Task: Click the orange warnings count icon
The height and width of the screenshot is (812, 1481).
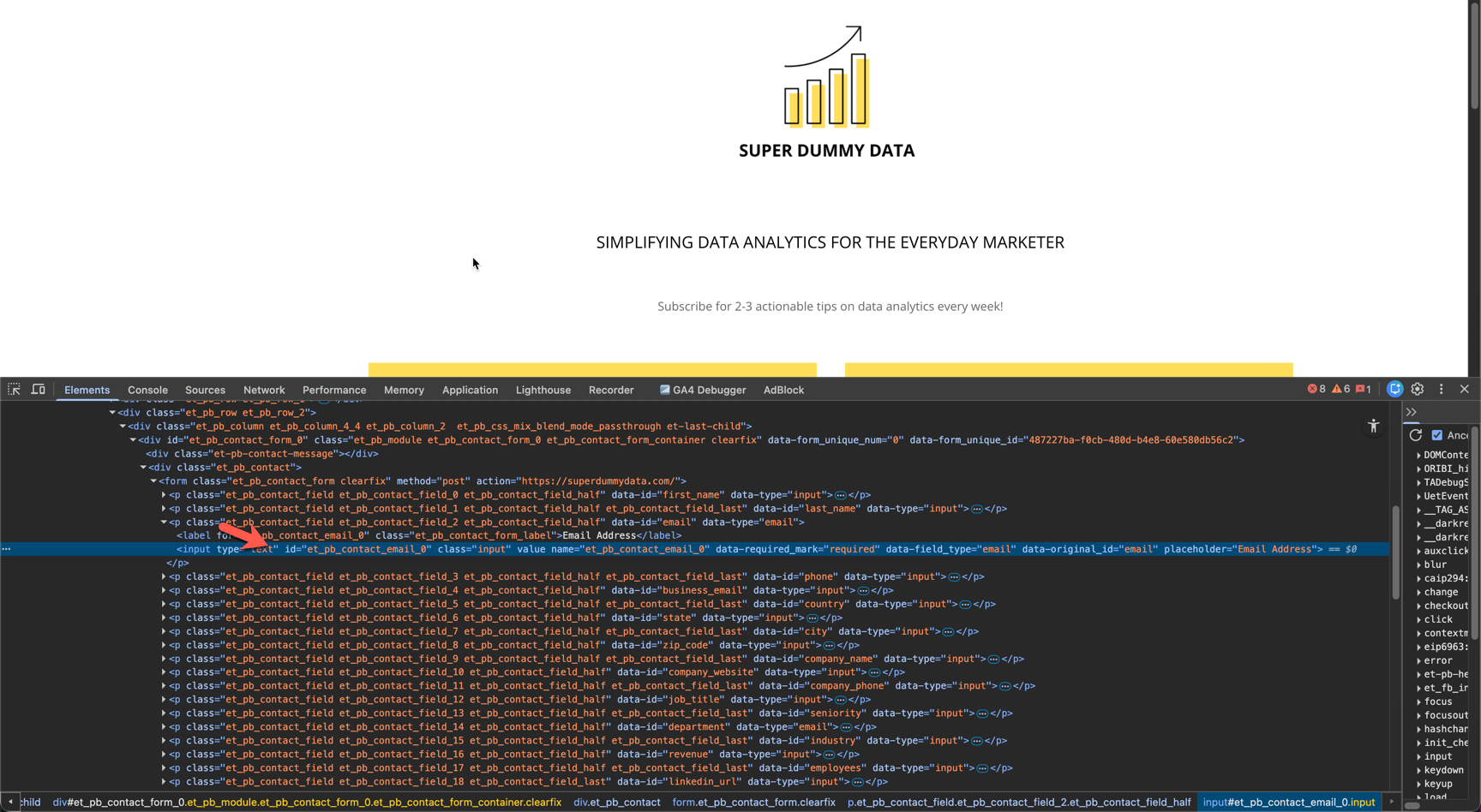Action: (1340, 389)
